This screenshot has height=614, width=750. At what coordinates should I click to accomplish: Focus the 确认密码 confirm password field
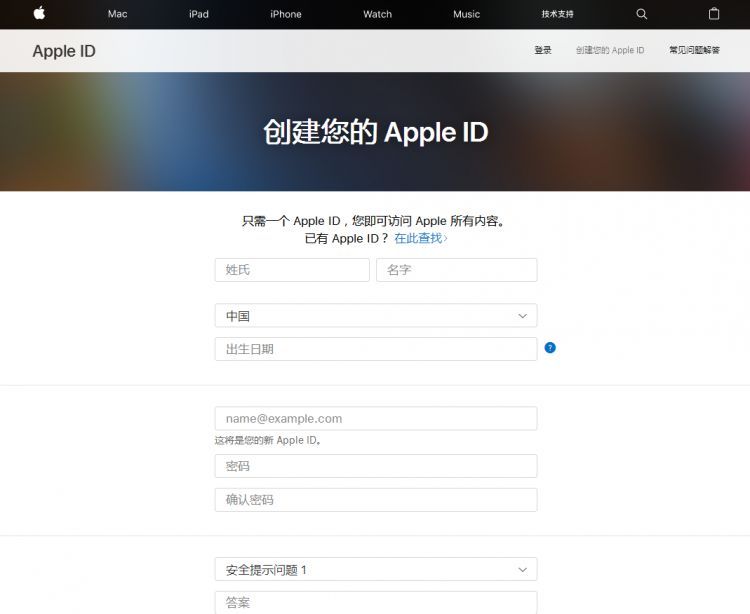coord(376,500)
